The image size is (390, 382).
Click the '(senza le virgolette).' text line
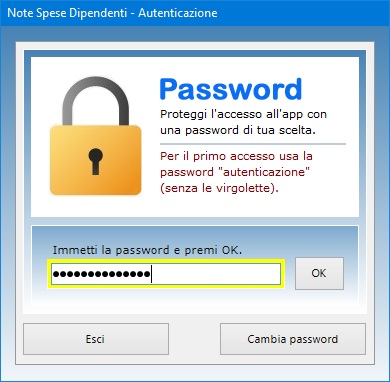[x=219, y=188]
